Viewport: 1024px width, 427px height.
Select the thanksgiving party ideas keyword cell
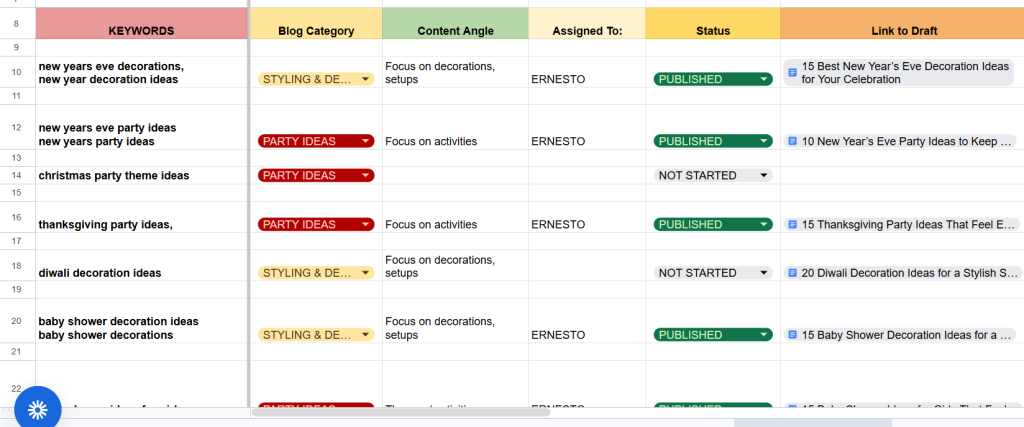(x=142, y=217)
